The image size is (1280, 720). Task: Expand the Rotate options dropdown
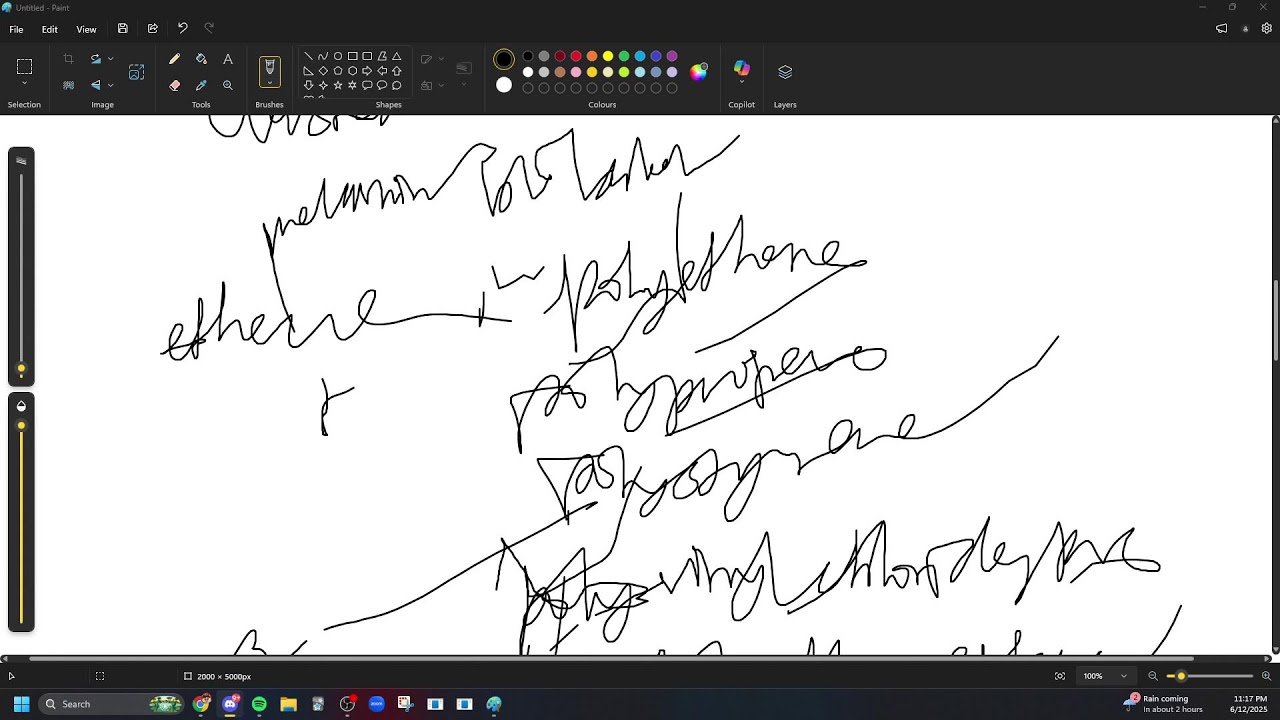pyautogui.click(x=110, y=59)
